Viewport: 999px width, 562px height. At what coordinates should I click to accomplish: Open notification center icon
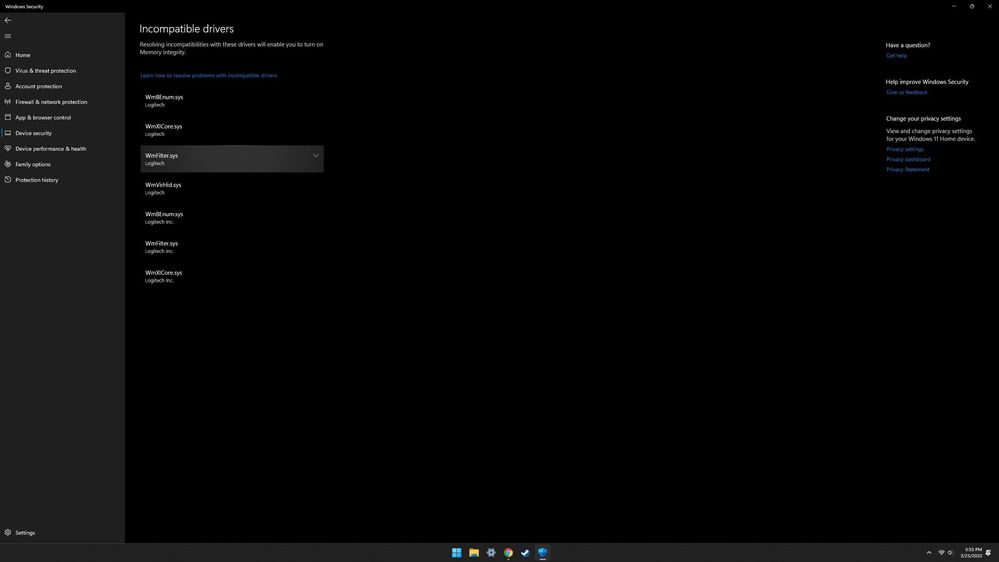989,552
